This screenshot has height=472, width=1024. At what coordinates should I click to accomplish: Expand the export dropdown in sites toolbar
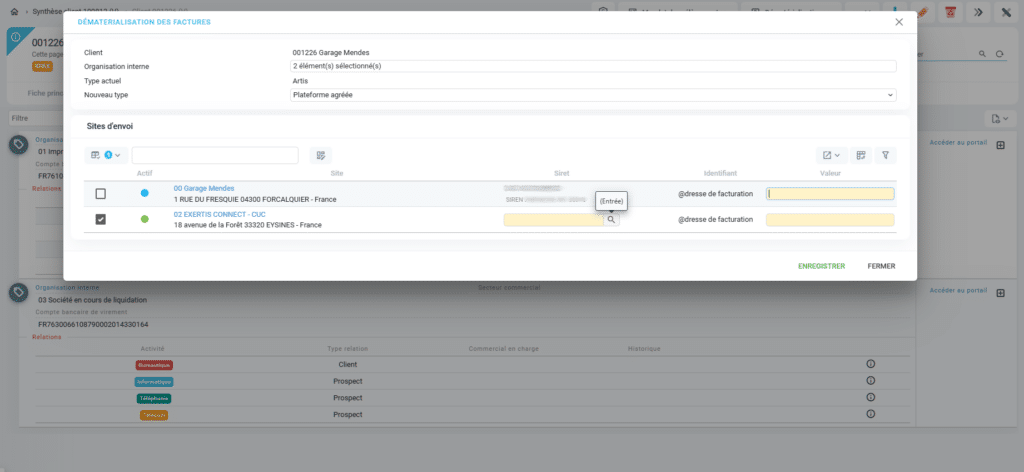pyautogui.click(x=831, y=155)
